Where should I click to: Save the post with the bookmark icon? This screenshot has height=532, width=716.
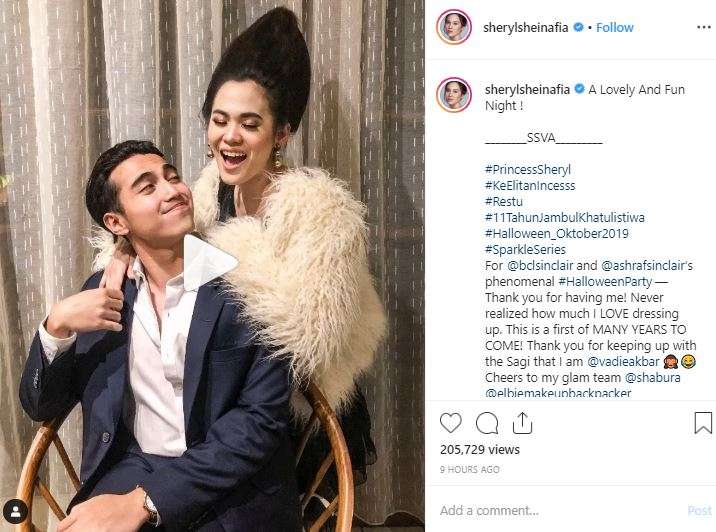(703, 423)
